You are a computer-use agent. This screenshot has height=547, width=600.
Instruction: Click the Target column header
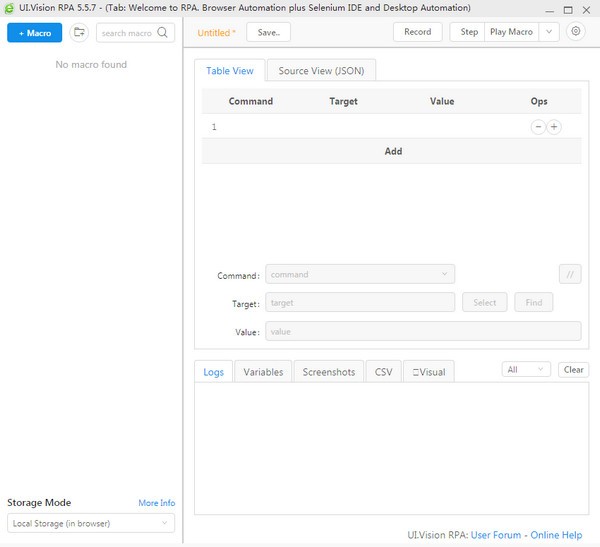pos(343,101)
